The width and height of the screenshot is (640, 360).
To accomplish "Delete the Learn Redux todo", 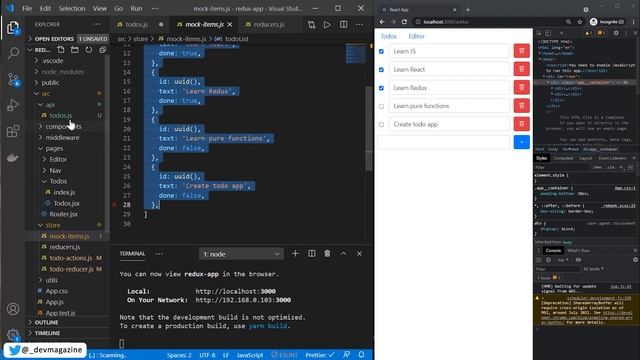I will pos(521,87).
